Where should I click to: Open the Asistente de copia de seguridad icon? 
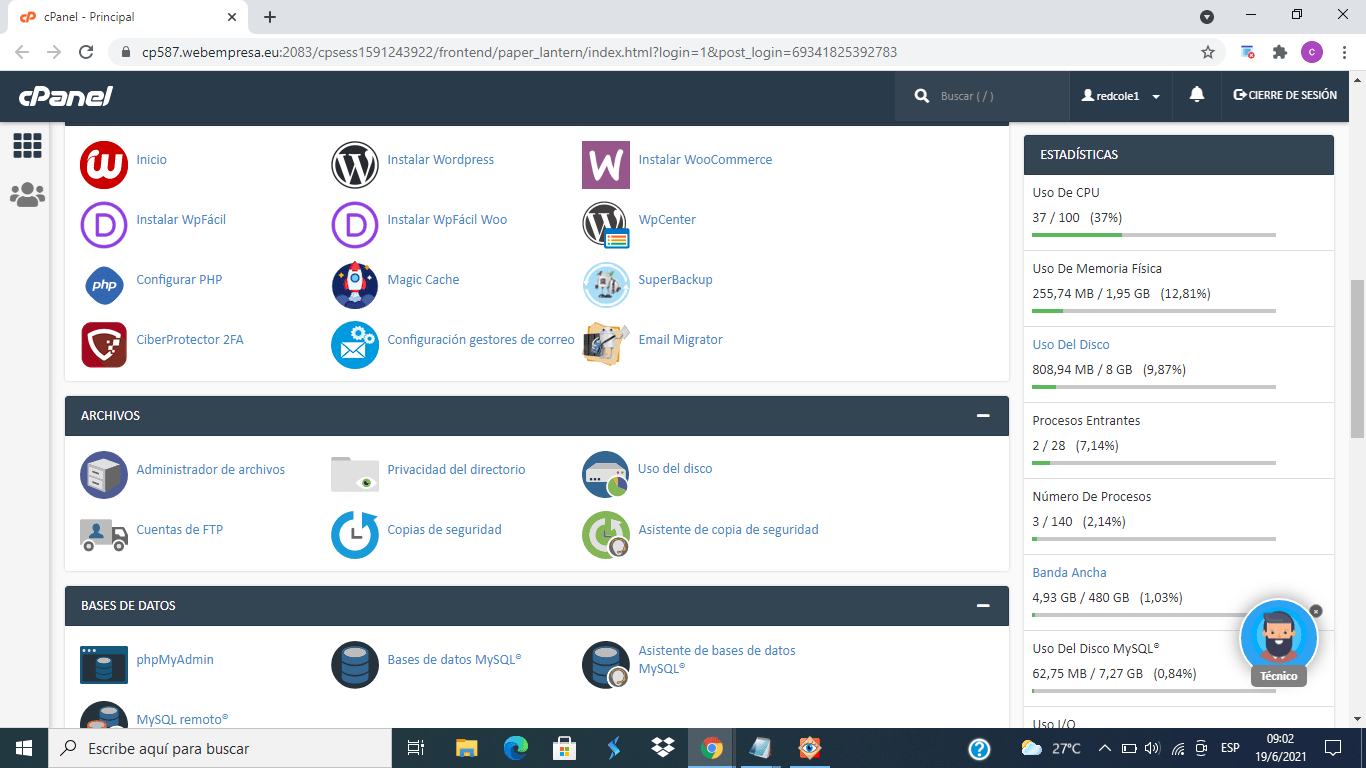point(606,535)
